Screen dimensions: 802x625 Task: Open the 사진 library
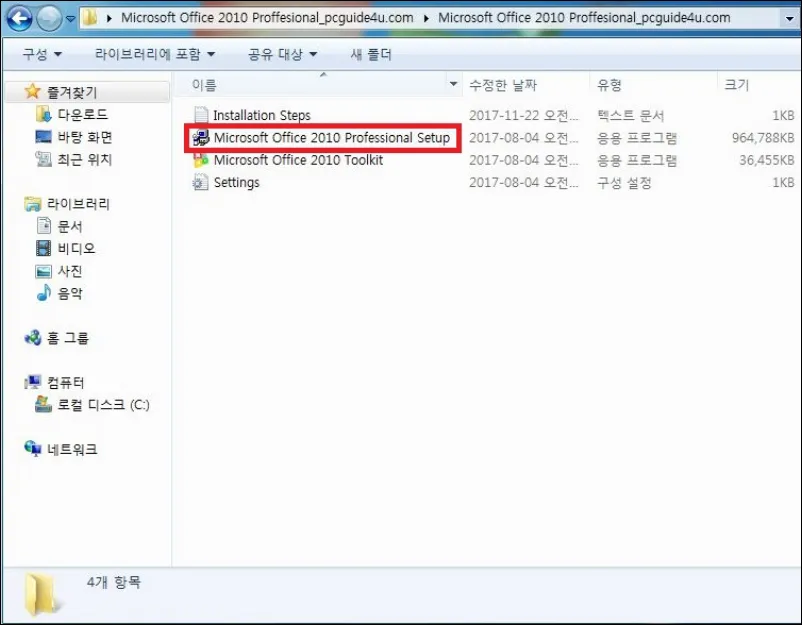click(x=70, y=271)
